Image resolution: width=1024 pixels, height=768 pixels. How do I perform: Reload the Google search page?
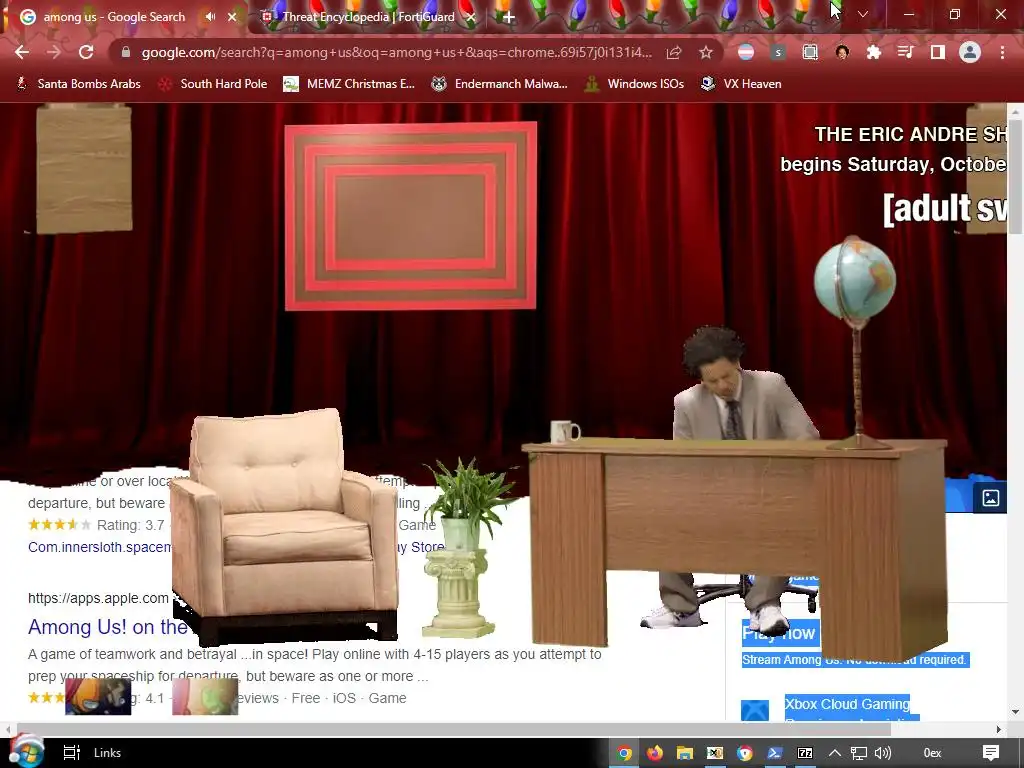(x=86, y=52)
